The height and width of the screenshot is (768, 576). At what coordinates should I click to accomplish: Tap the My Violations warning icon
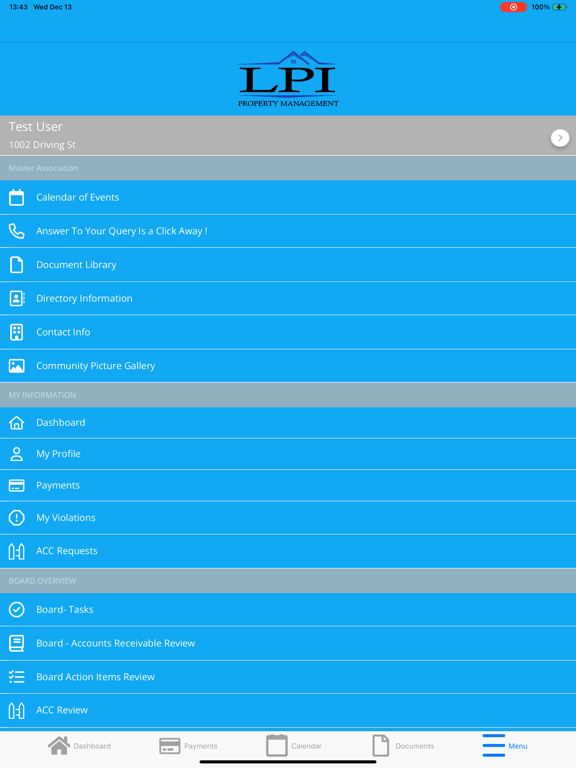pos(17,518)
